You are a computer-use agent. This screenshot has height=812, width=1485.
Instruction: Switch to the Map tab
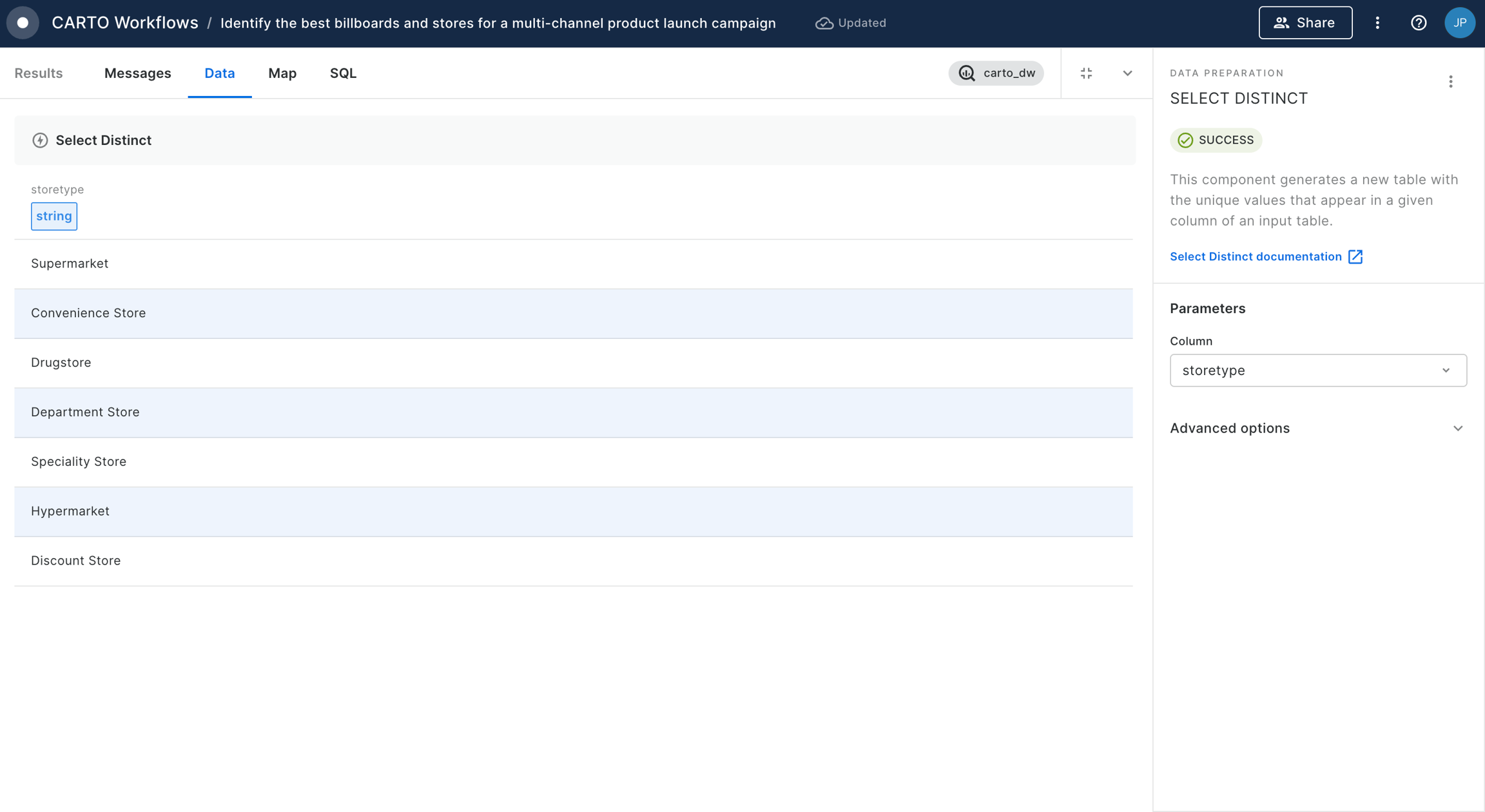(x=282, y=73)
